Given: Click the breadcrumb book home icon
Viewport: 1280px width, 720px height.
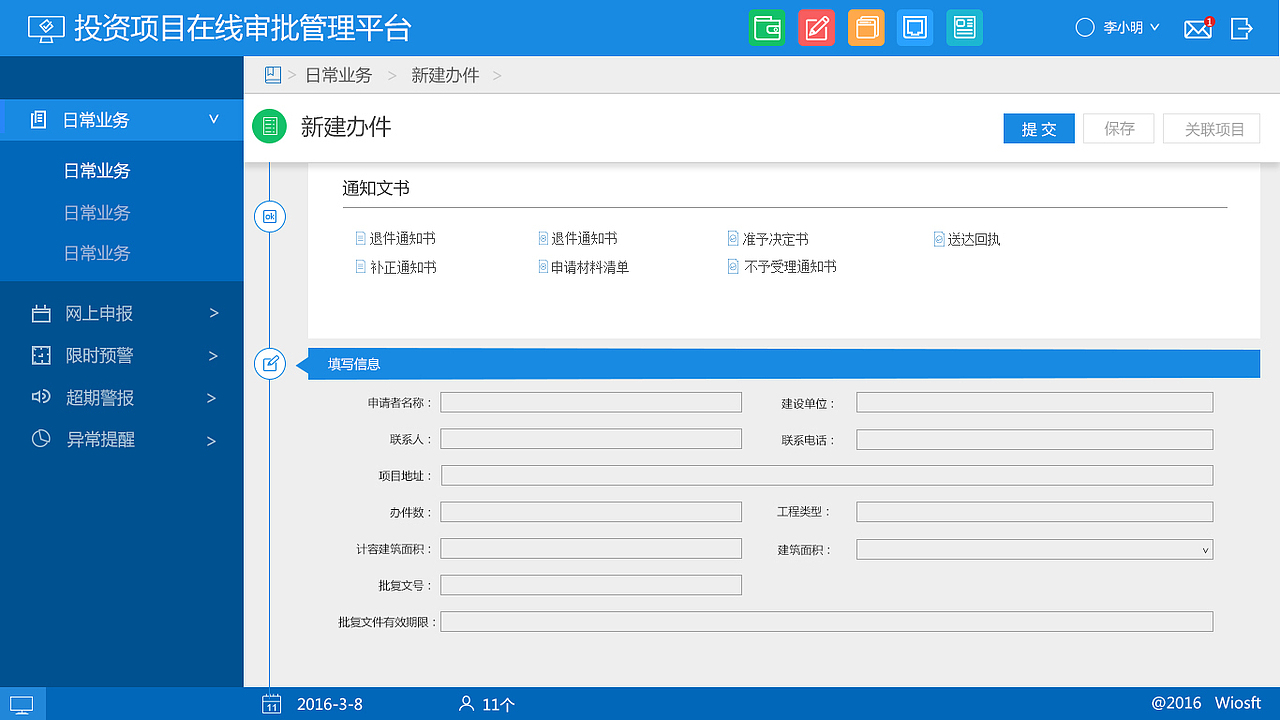Looking at the screenshot, I should (272, 75).
